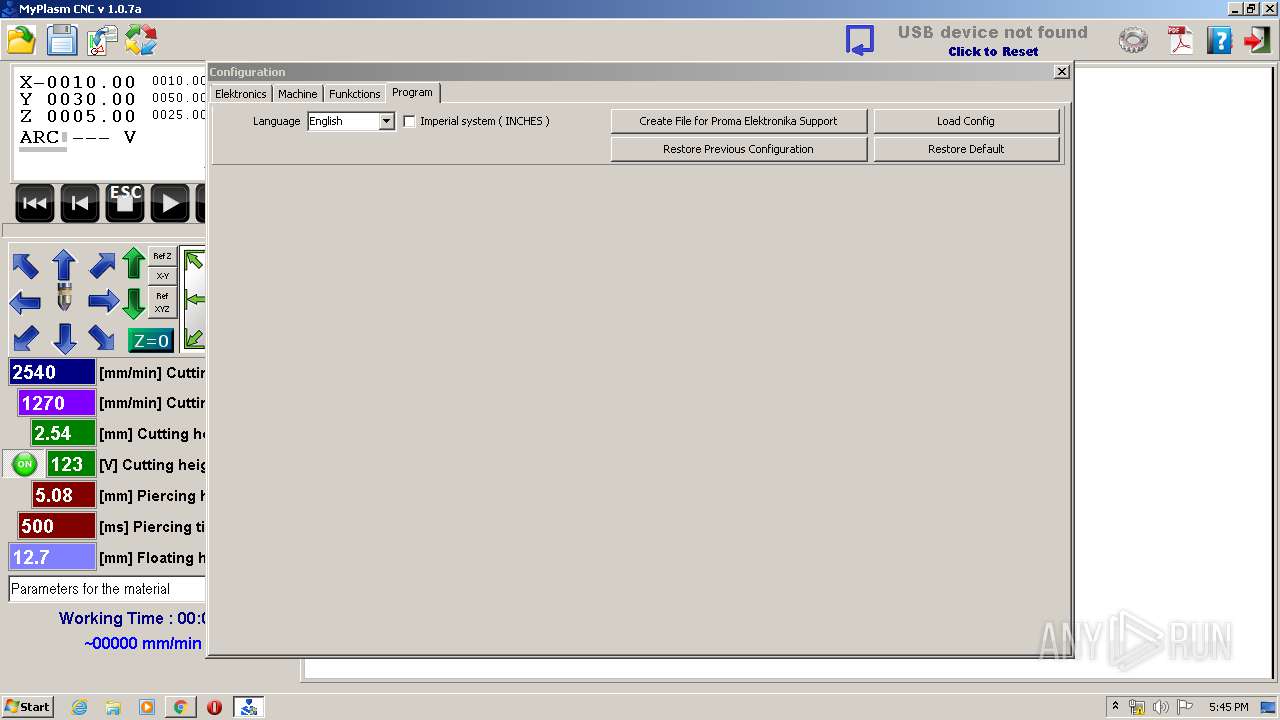Toggle the green ON height control switch
The width and height of the screenshot is (1280, 720).
point(24,464)
